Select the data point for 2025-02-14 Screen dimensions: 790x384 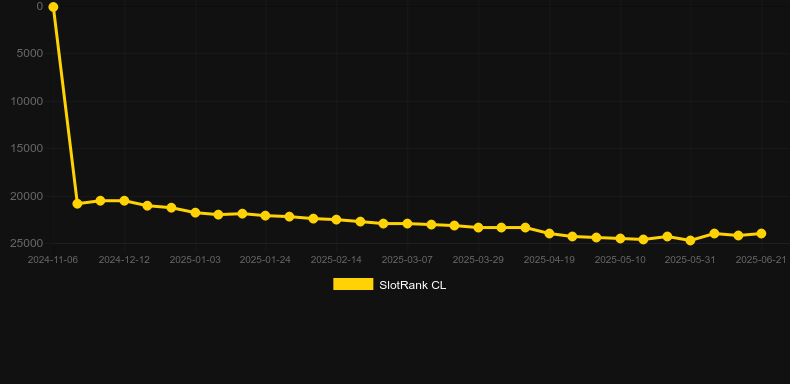point(337,220)
